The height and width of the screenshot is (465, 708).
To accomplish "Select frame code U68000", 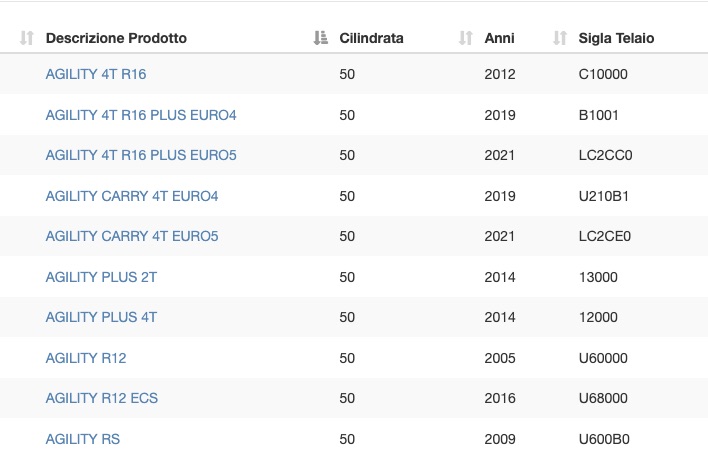I will click(603, 398).
